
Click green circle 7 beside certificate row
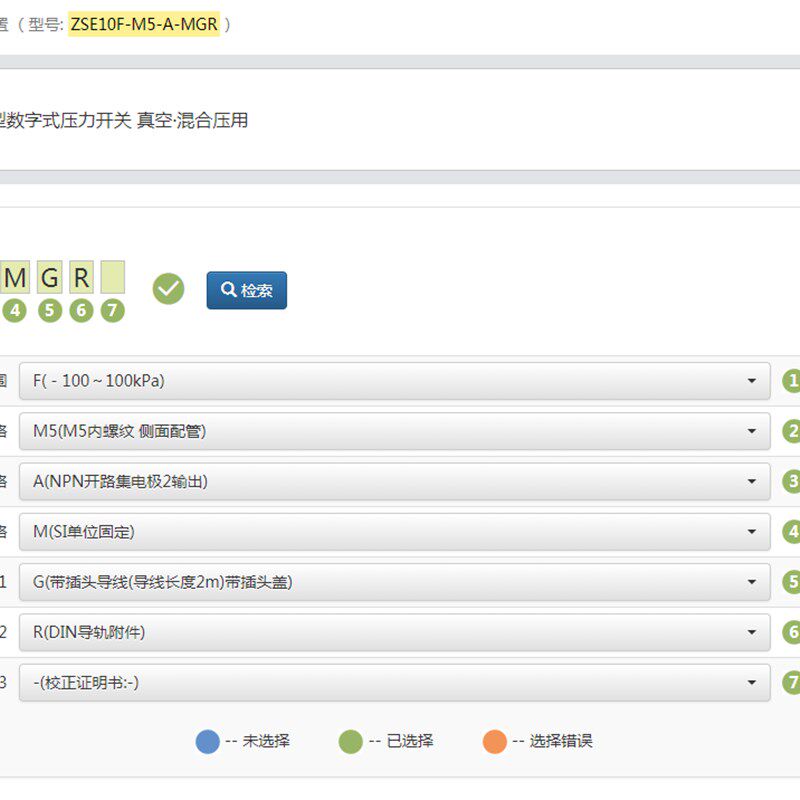click(791, 682)
